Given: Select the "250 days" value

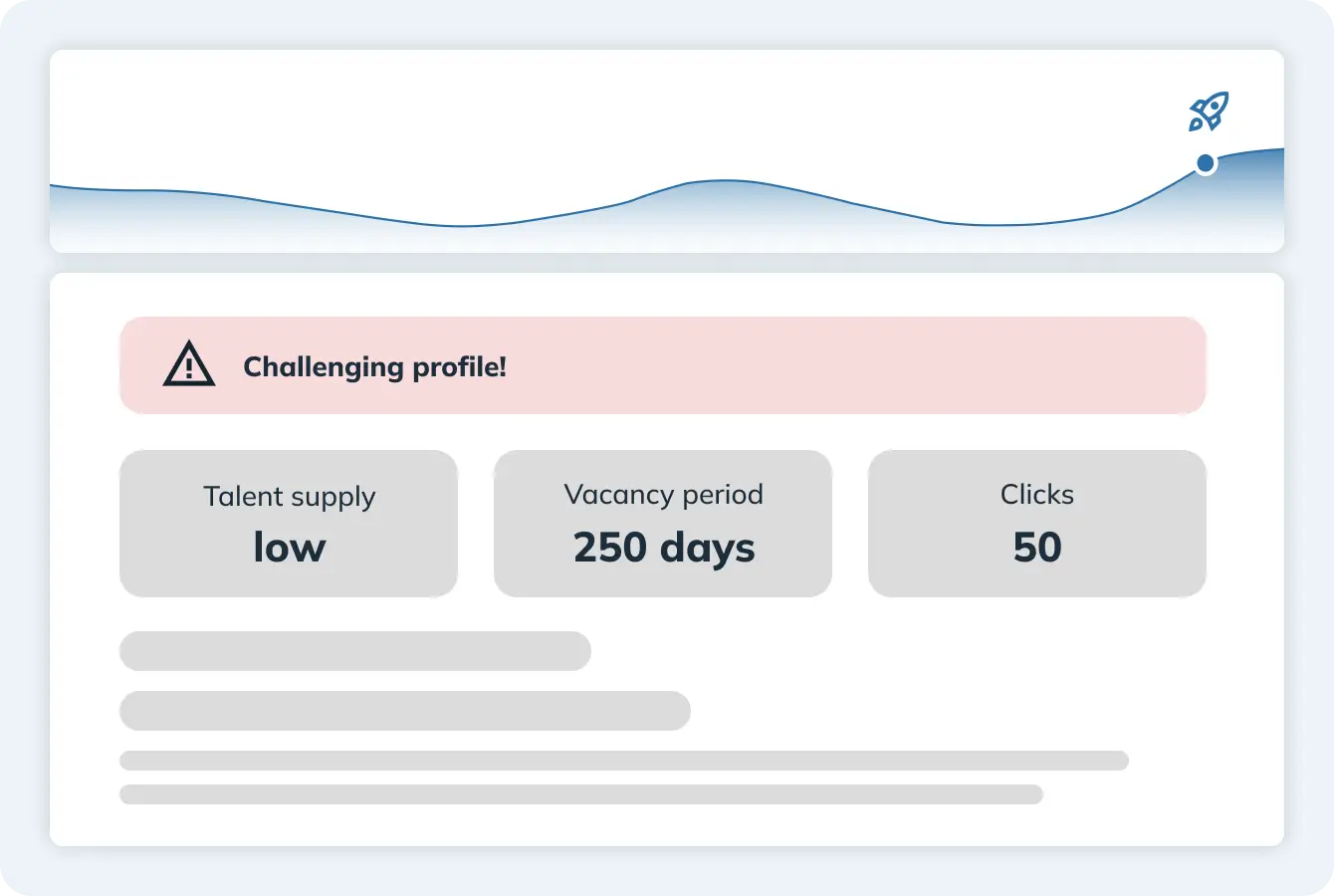Looking at the screenshot, I should (x=663, y=548).
